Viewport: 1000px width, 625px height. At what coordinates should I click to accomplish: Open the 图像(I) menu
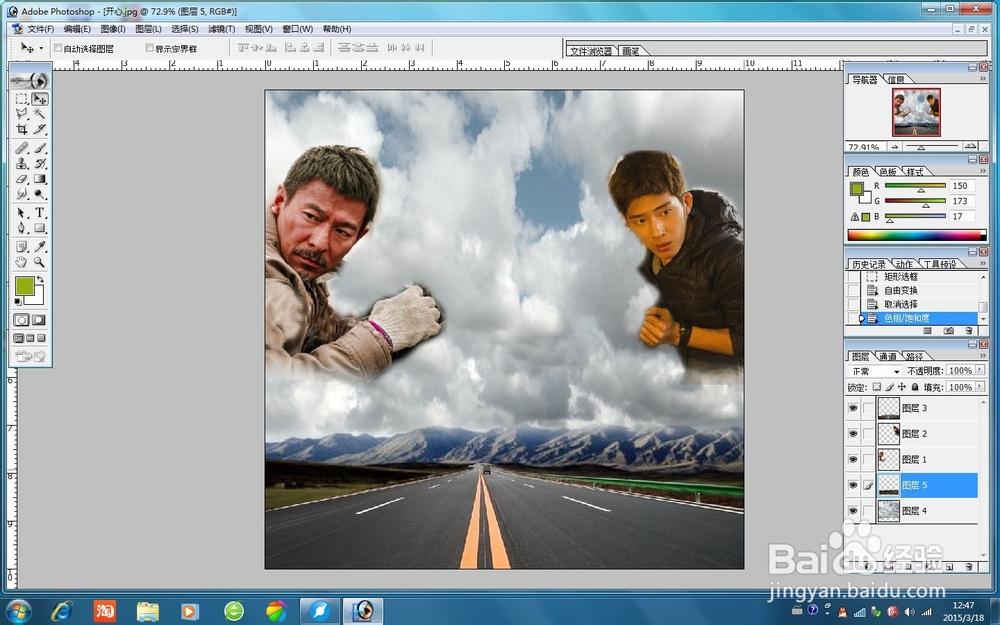113,29
